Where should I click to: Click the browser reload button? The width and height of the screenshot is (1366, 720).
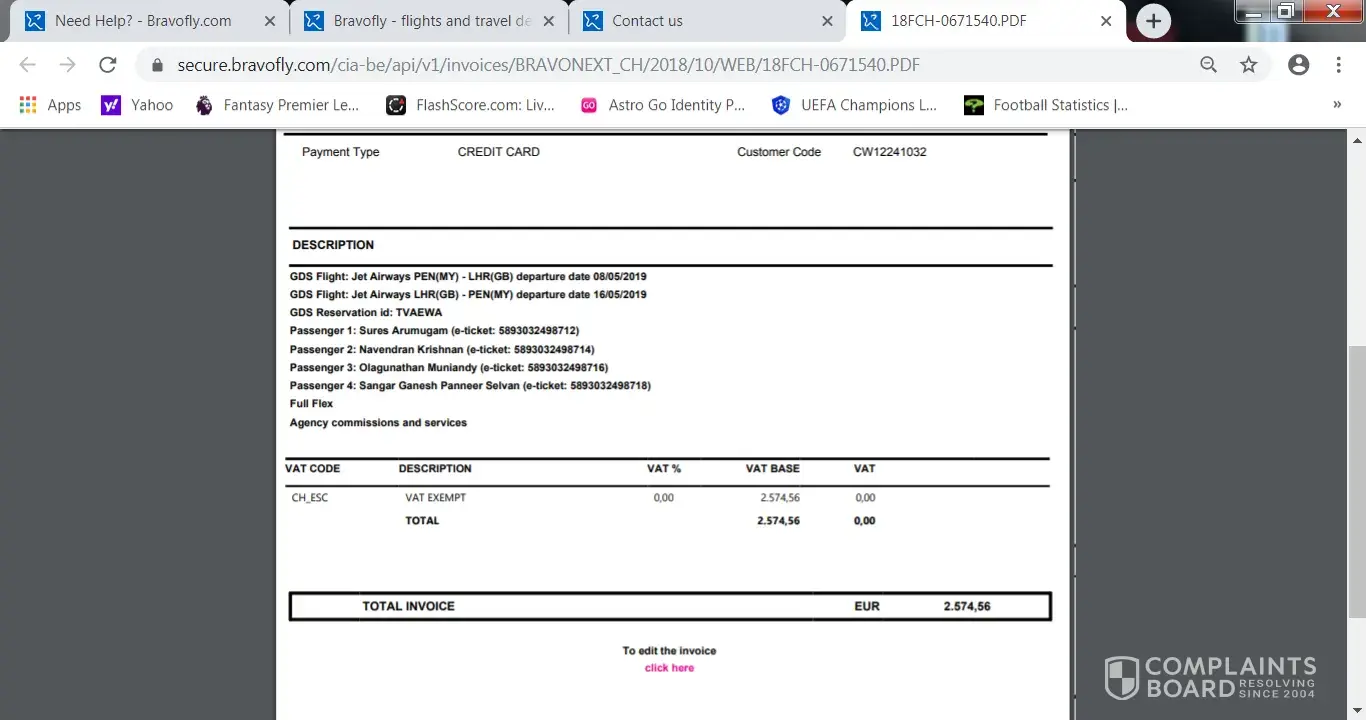point(107,65)
